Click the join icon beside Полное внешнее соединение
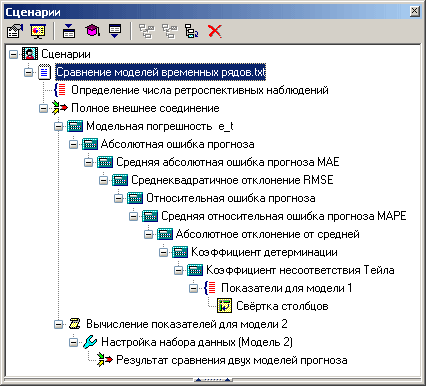 tap(60, 108)
